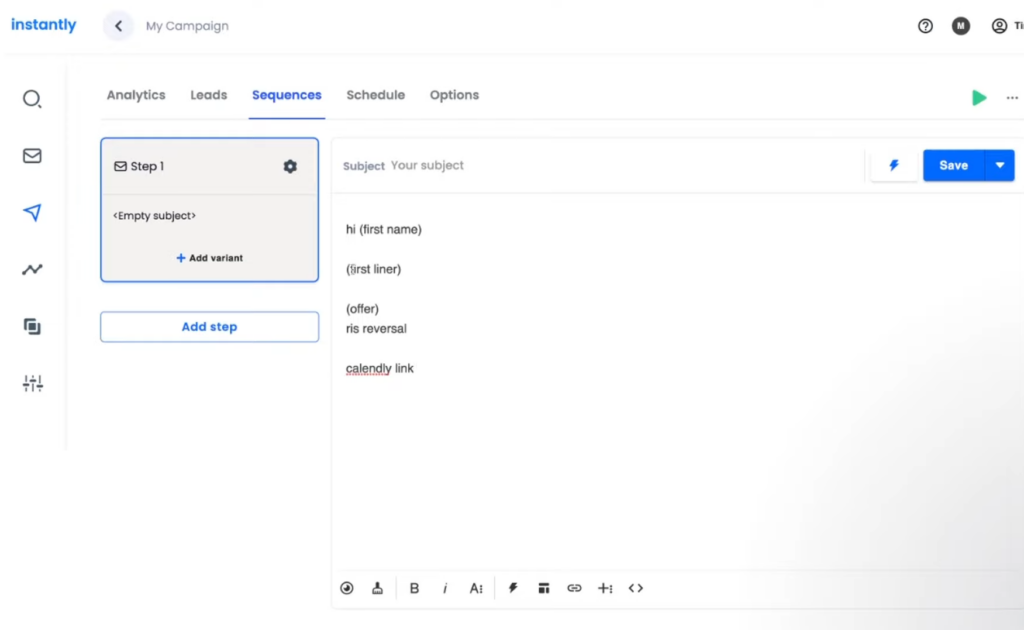This screenshot has width=1024, height=630.
Task: Open Step 1 settings via the gear icon
Action: pyautogui.click(x=289, y=166)
